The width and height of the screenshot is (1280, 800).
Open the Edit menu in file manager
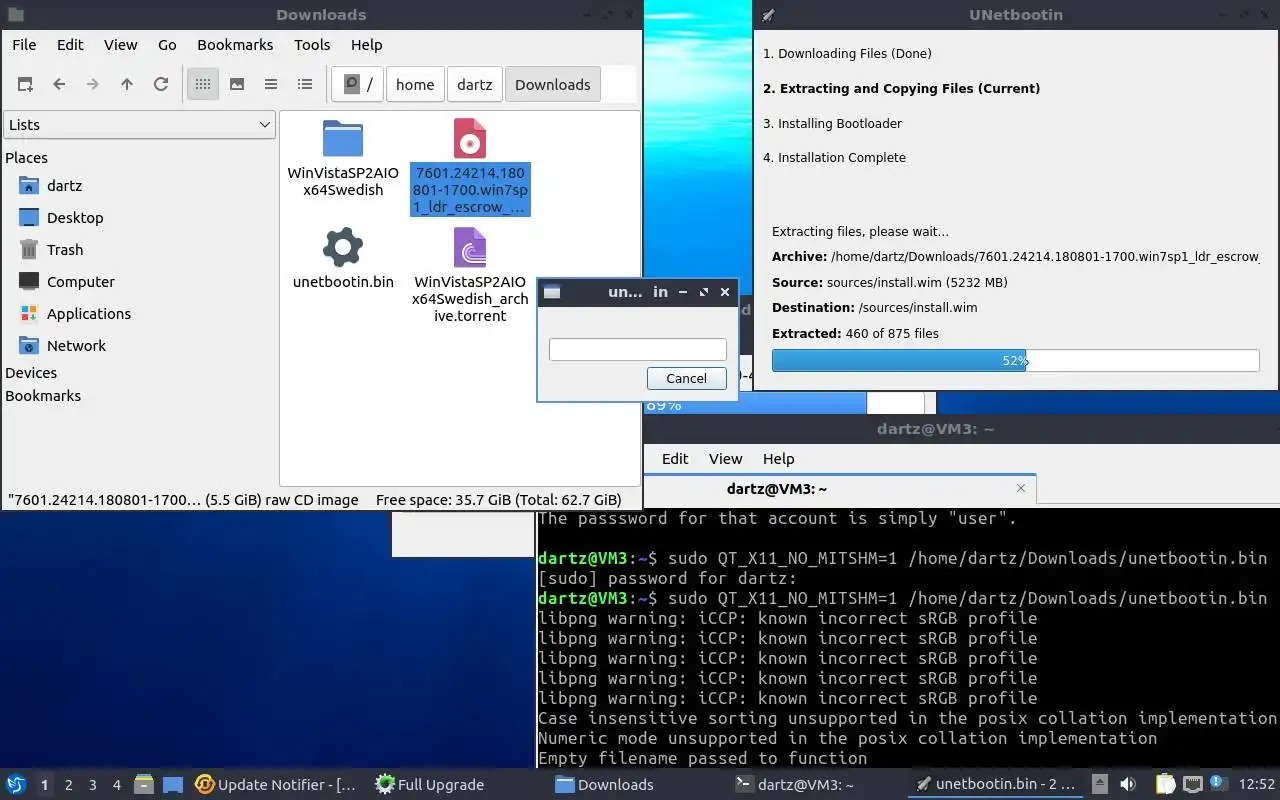point(70,45)
